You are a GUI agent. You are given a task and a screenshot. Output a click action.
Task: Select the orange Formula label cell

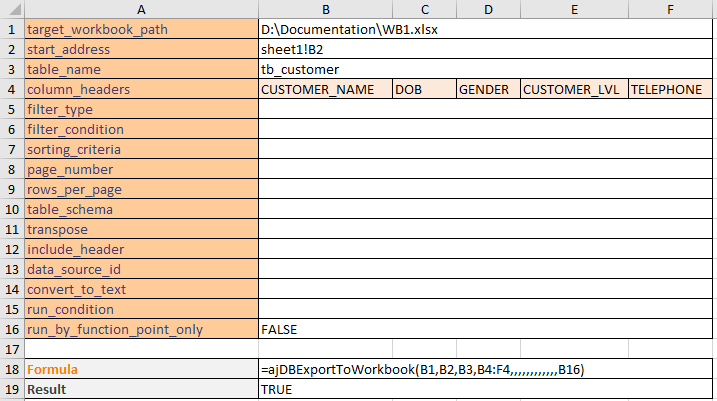tap(141, 369)
